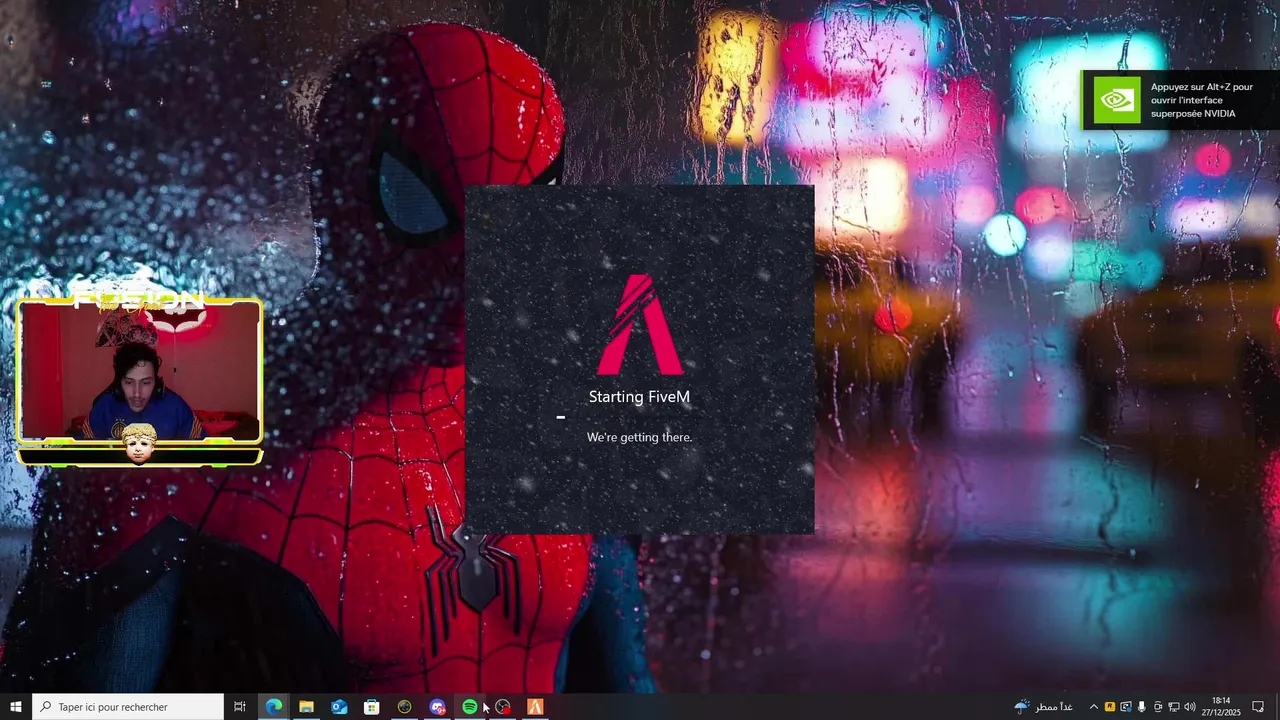Open Discord from the taskbar
1280x720 pixels.
(437, 707)
